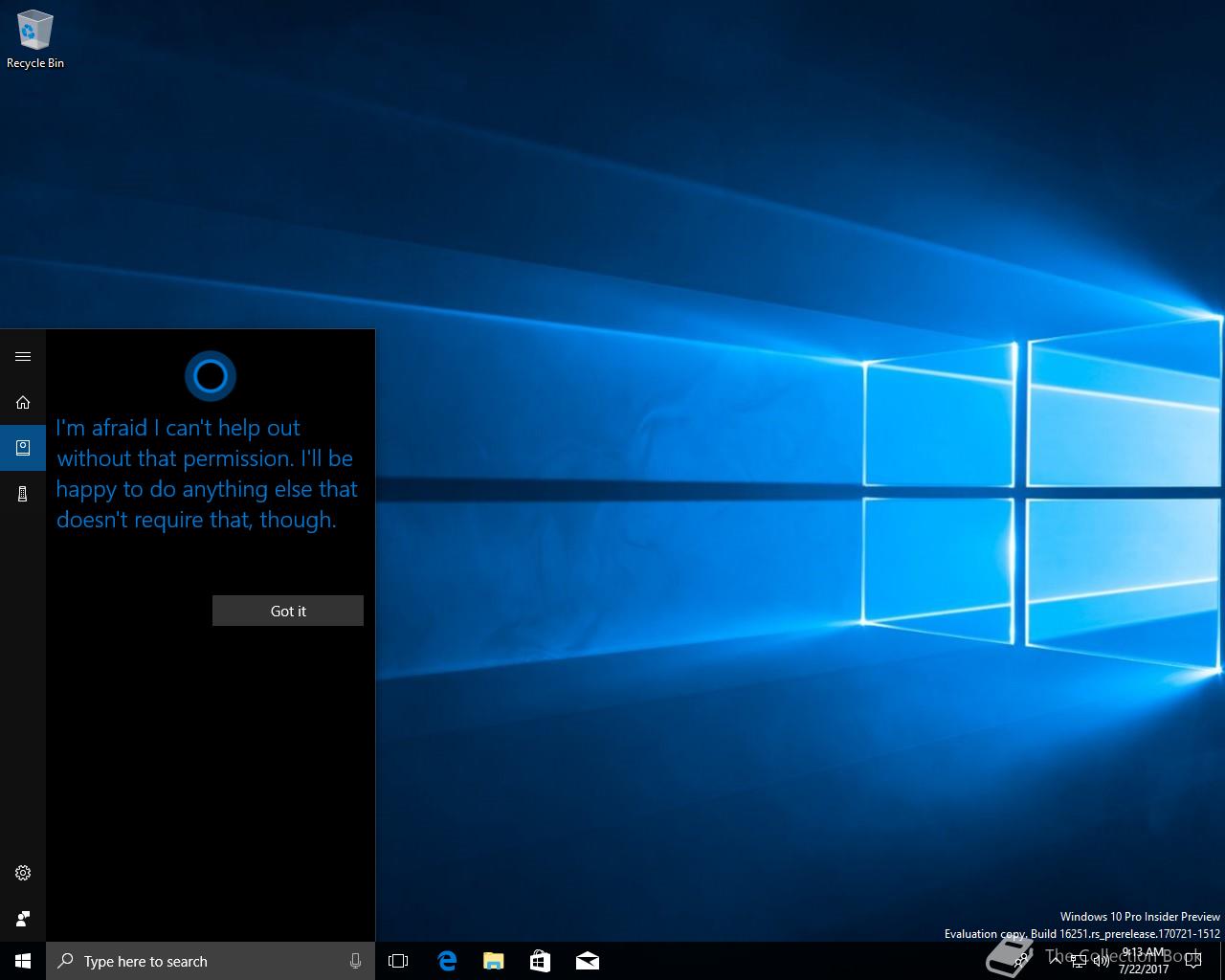
Task: Click the Show desktop strip at the taskbar edge
Action: click(1222, 961)
